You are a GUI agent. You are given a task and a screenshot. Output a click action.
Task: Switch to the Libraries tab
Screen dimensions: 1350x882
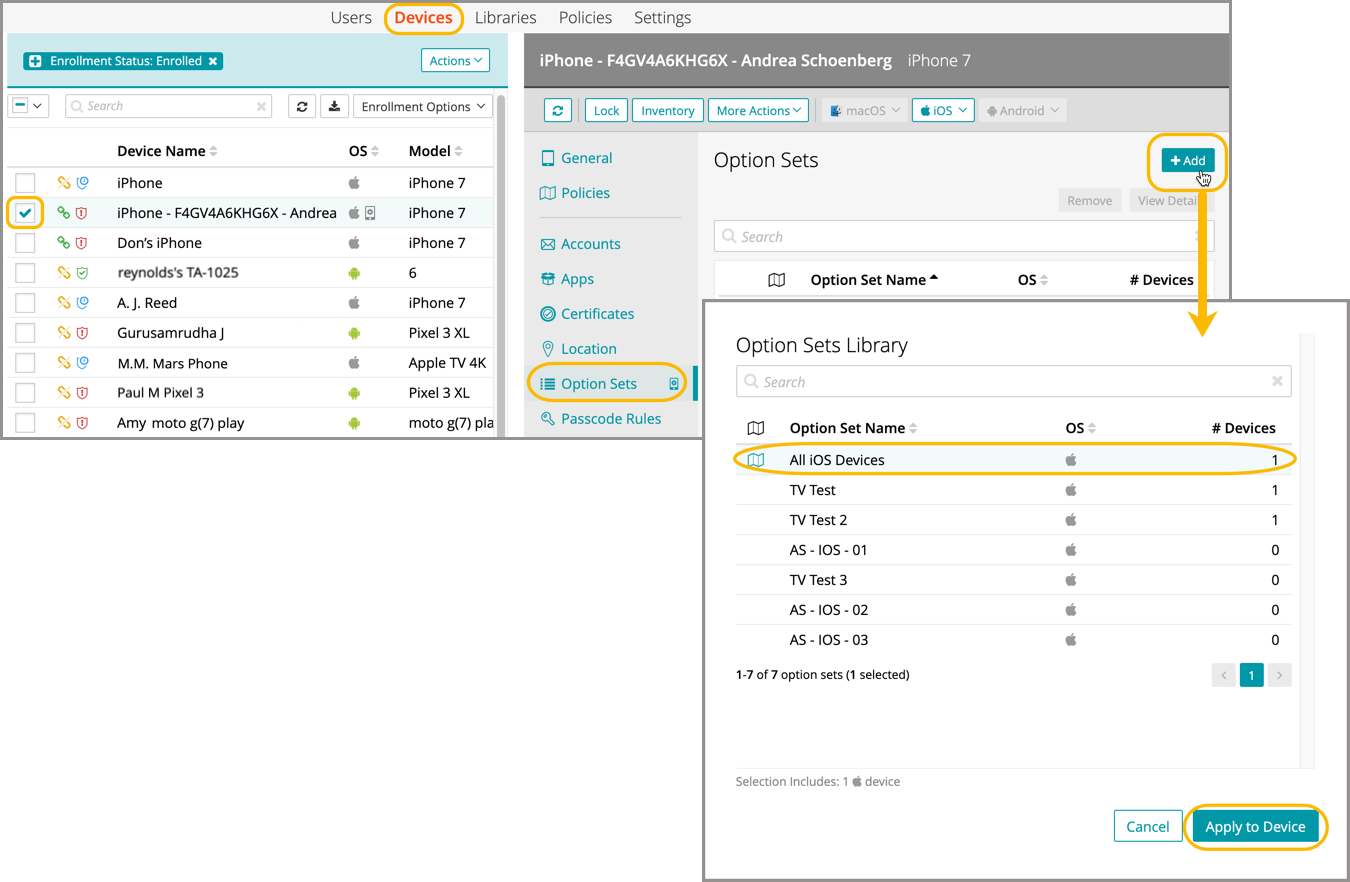(x=505, y=18)
